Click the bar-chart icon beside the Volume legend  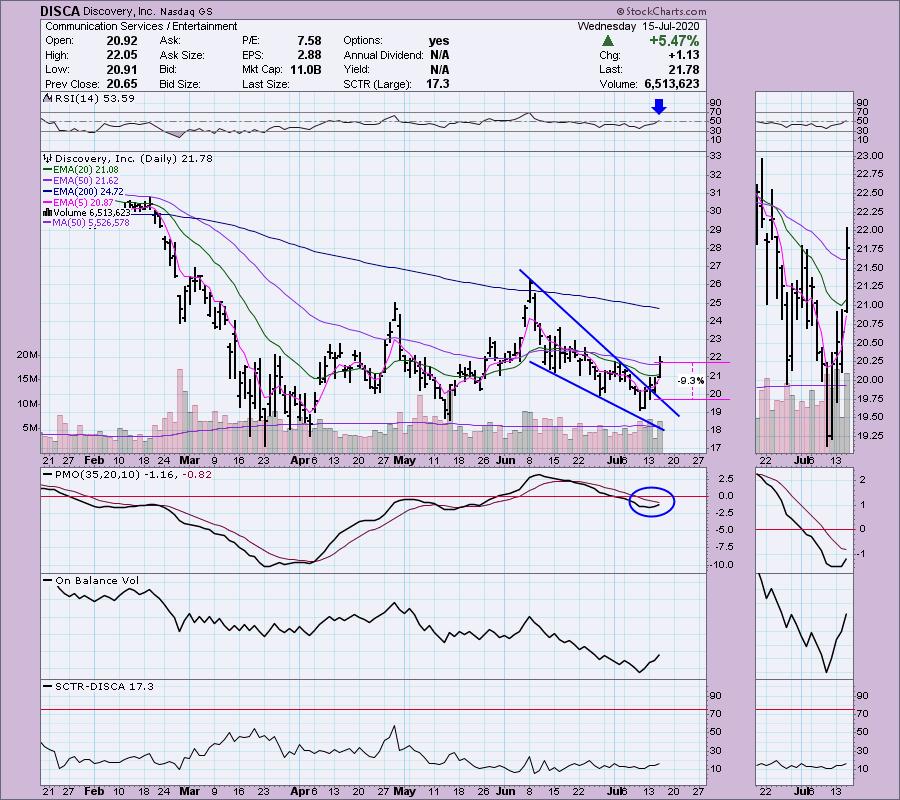[48, 212]
